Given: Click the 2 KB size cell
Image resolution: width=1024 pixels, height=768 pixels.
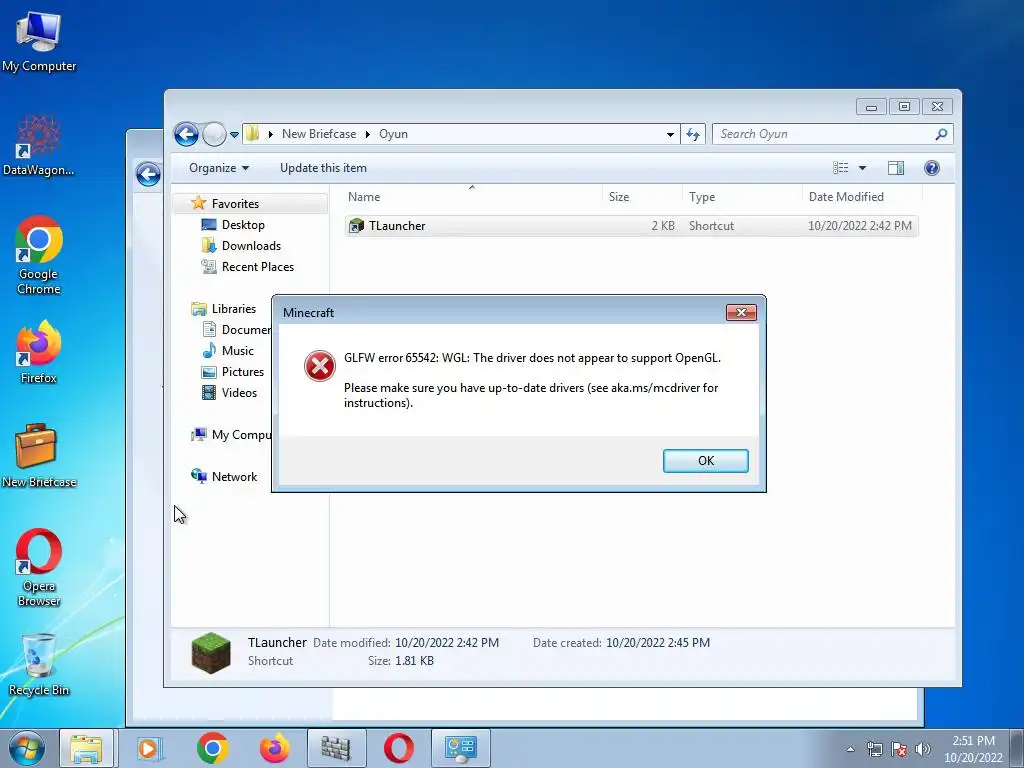Looking at the screenshot, I should pyautogui.click(x=663, y=226).
